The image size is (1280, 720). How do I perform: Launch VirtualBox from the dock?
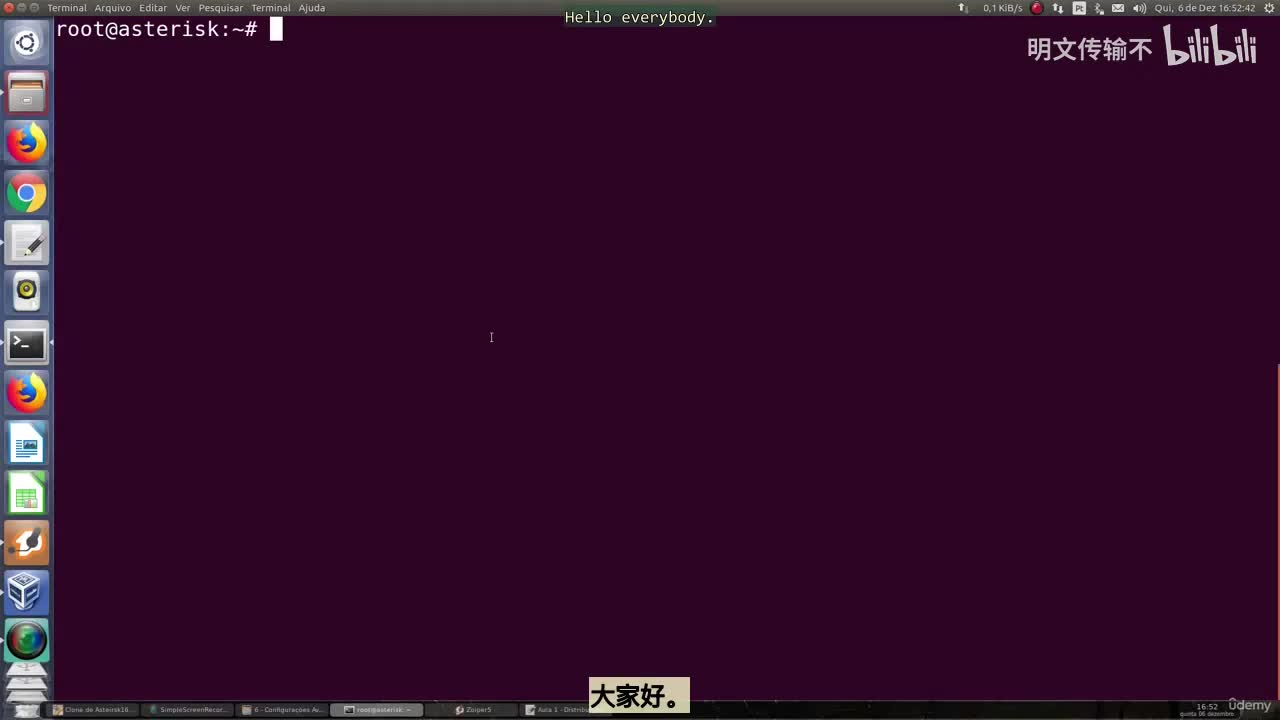click(27, 592)
